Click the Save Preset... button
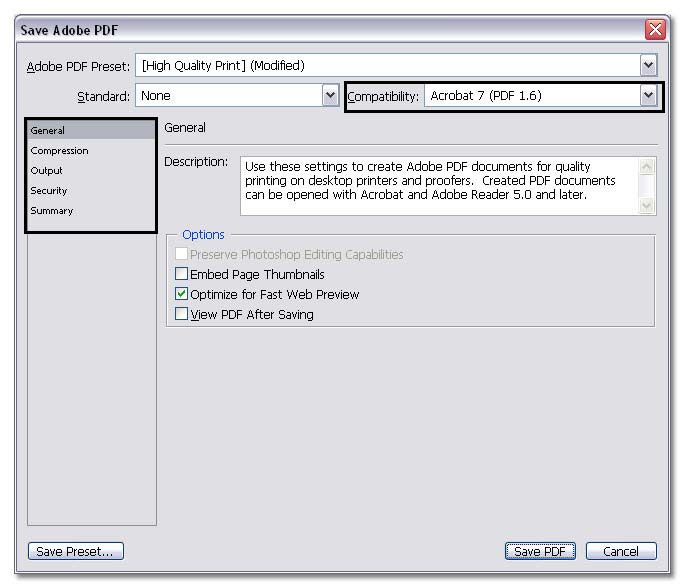The image size is (685, 588). click(76, 551)
